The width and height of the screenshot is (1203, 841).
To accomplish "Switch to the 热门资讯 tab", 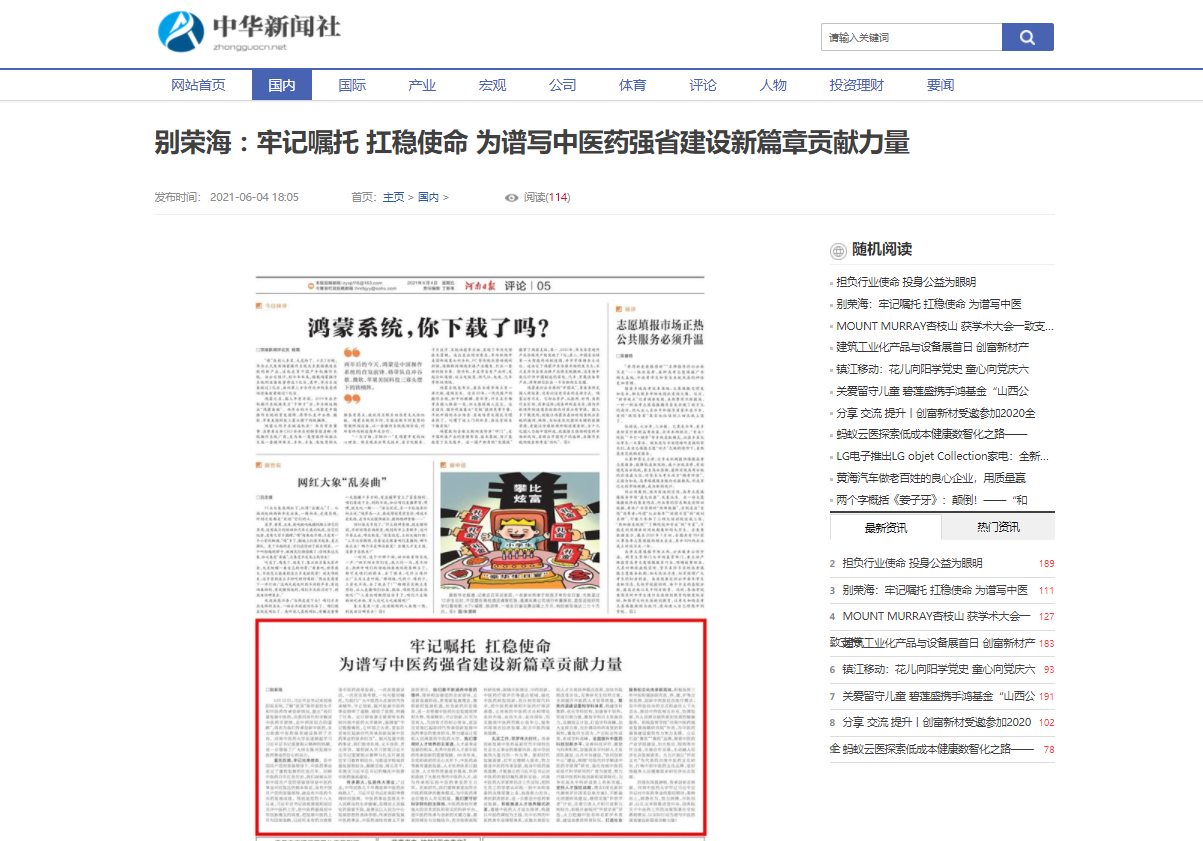I will click(x=998, y=527).
